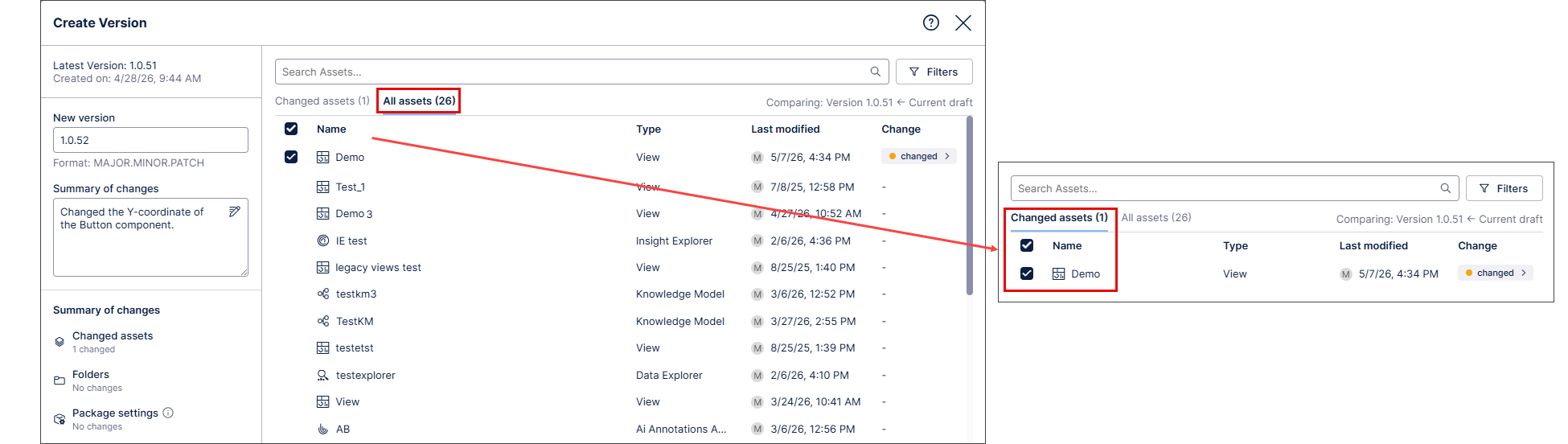Uncheck the Demo row checkbox in main list
The height and width of the screenshot is (444, 1568).
click(x=291, y=157)
